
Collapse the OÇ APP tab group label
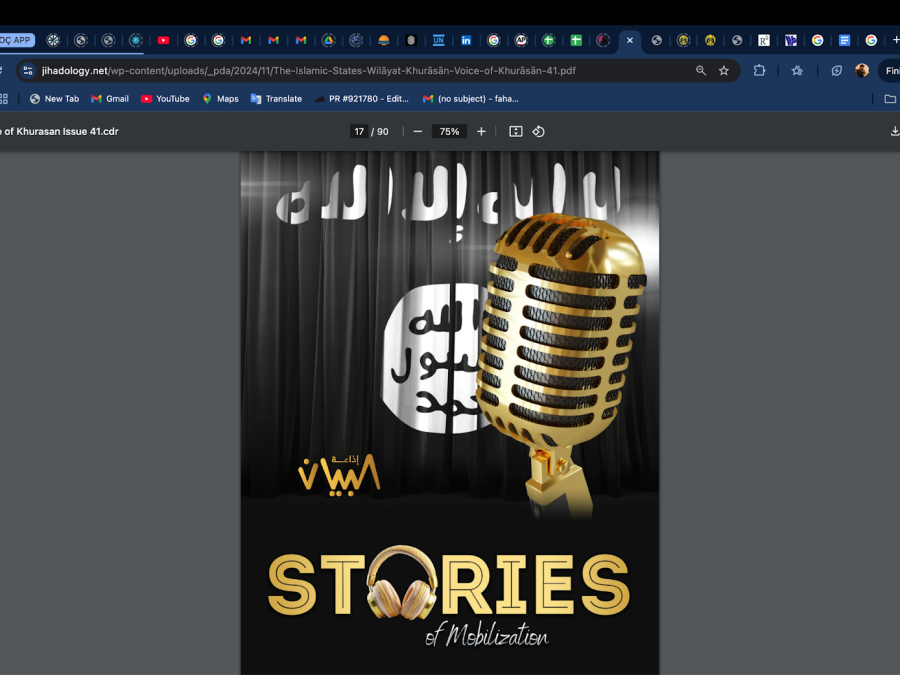click(x=17, y=40)
